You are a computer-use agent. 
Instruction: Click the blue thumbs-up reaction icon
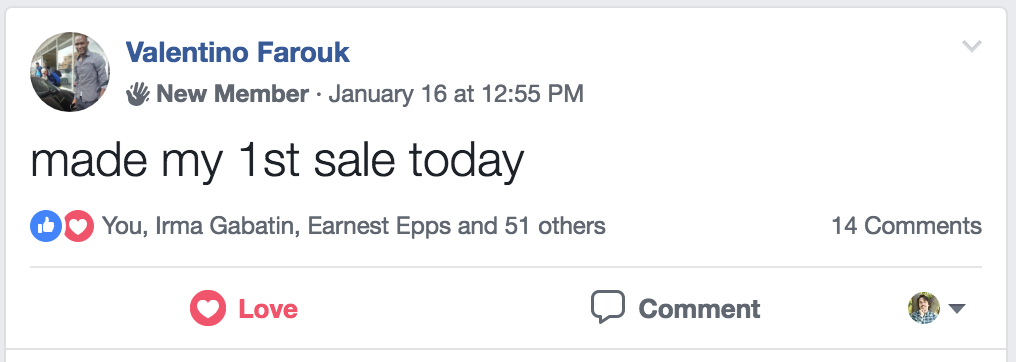point(46,227)
